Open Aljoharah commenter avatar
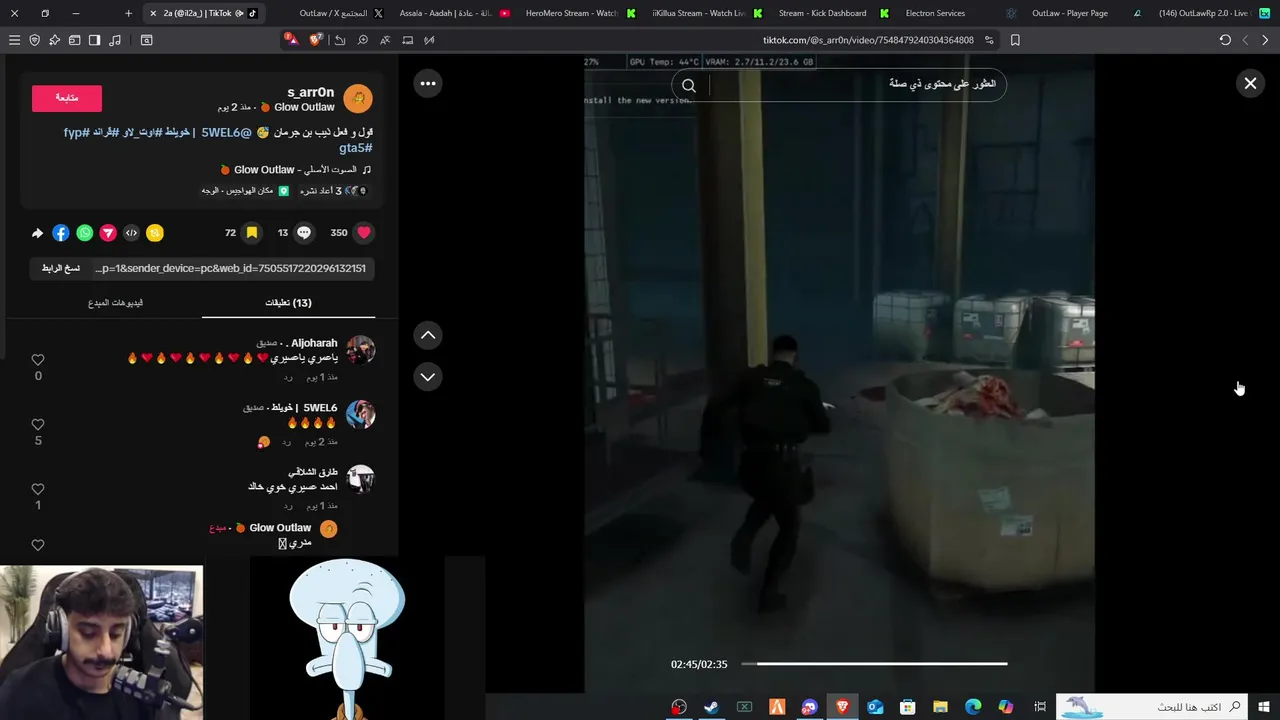The height and width of the screenshot is (720, 1280). [x=360, y=350]
